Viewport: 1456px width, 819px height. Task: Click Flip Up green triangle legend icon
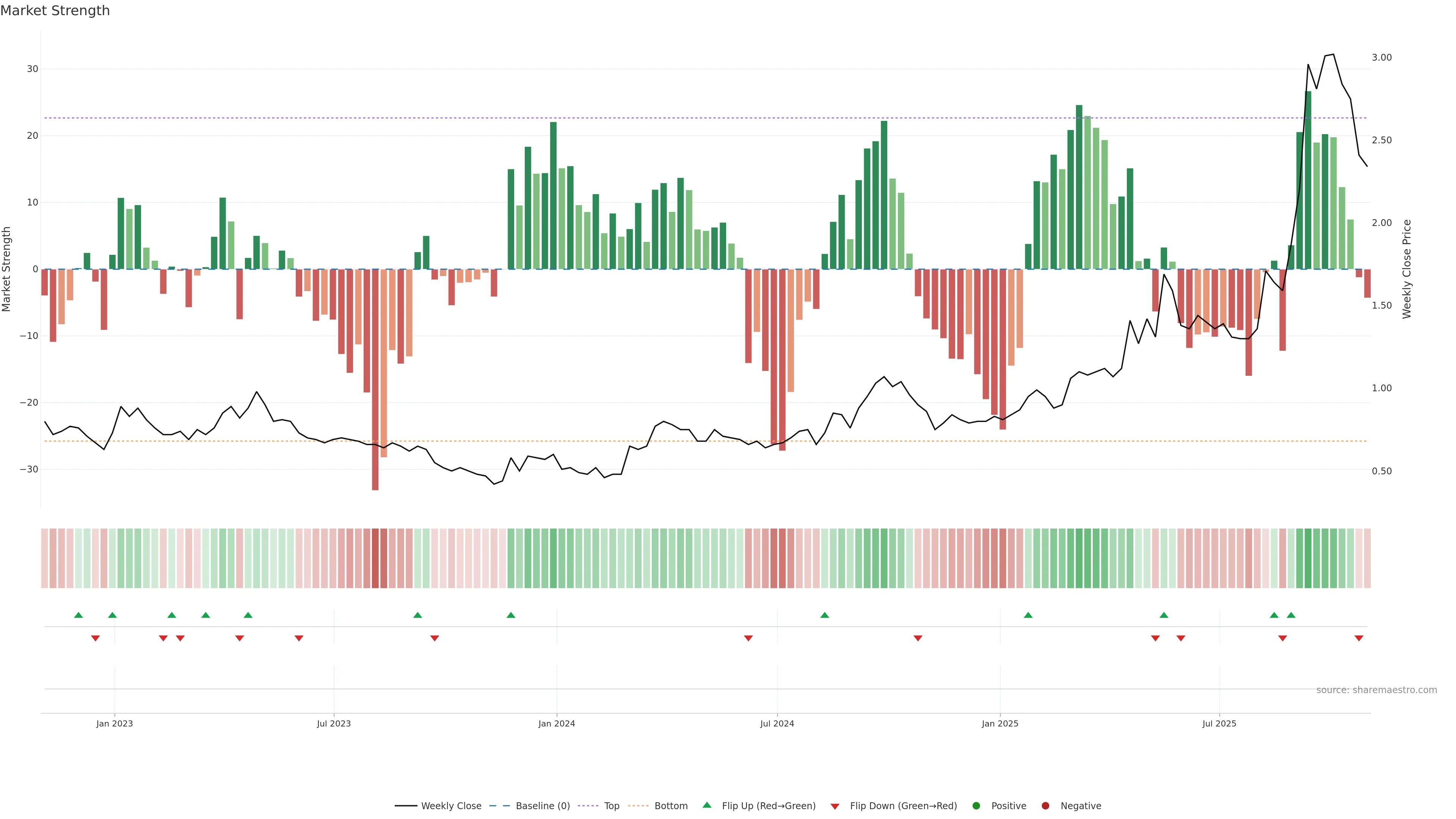coord(706,805)
